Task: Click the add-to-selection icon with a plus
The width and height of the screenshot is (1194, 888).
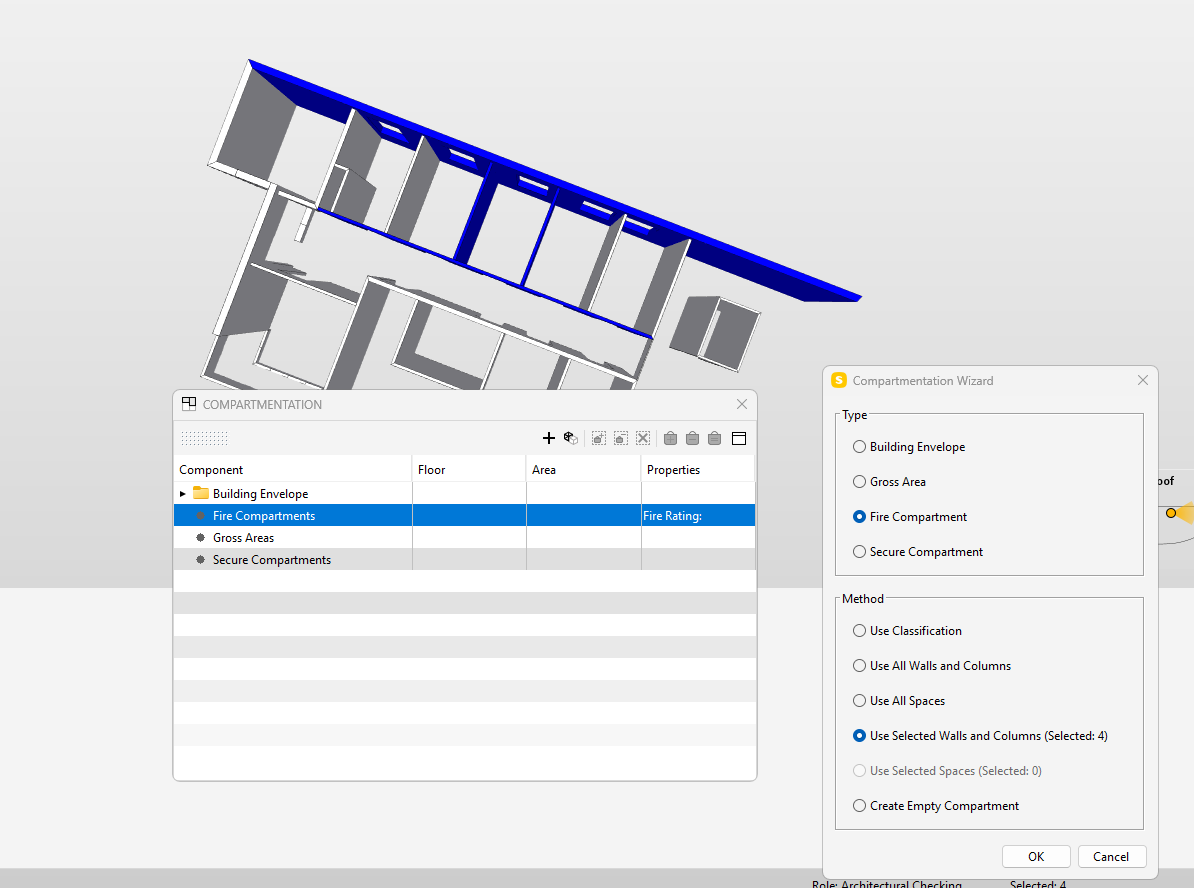Action: (599, 438)
